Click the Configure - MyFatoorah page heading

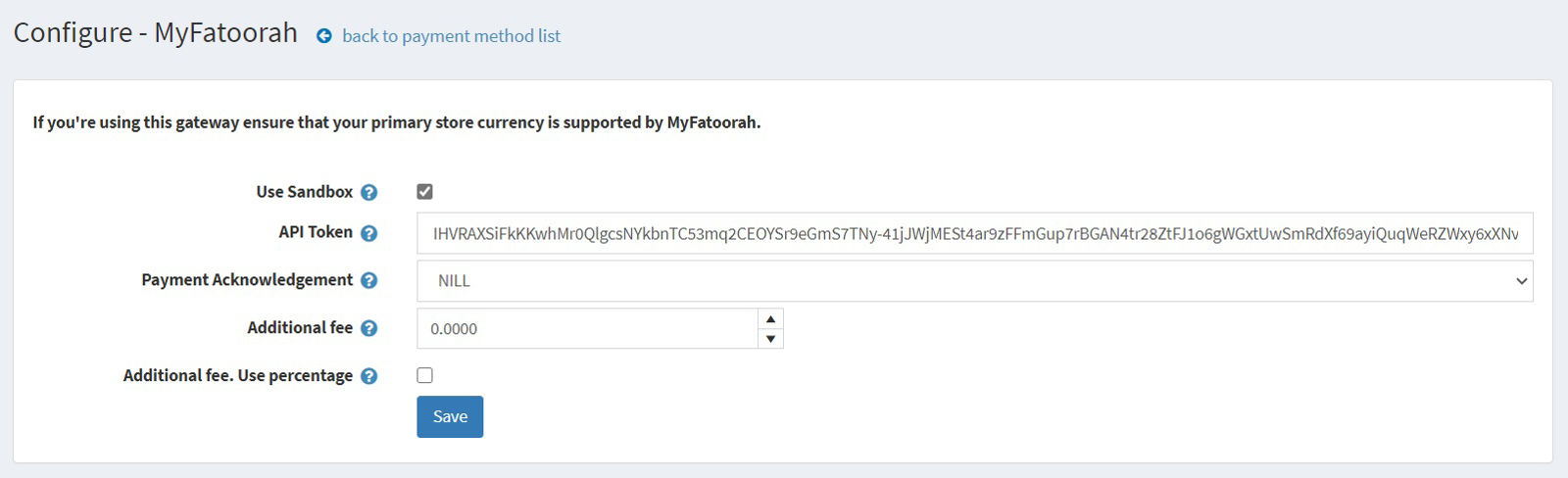click(x=156, y=32)
